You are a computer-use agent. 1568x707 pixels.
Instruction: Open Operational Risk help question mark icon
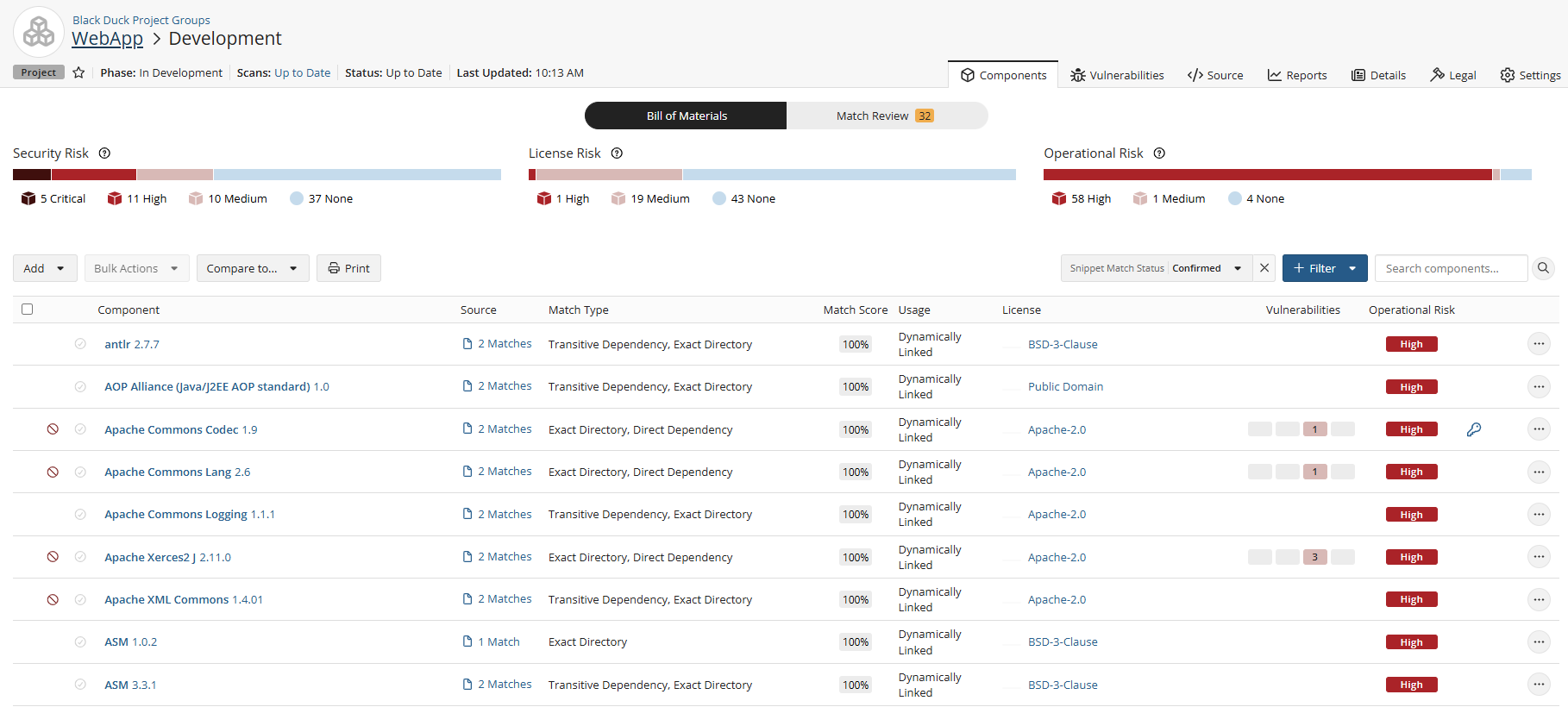point(1159,153)
